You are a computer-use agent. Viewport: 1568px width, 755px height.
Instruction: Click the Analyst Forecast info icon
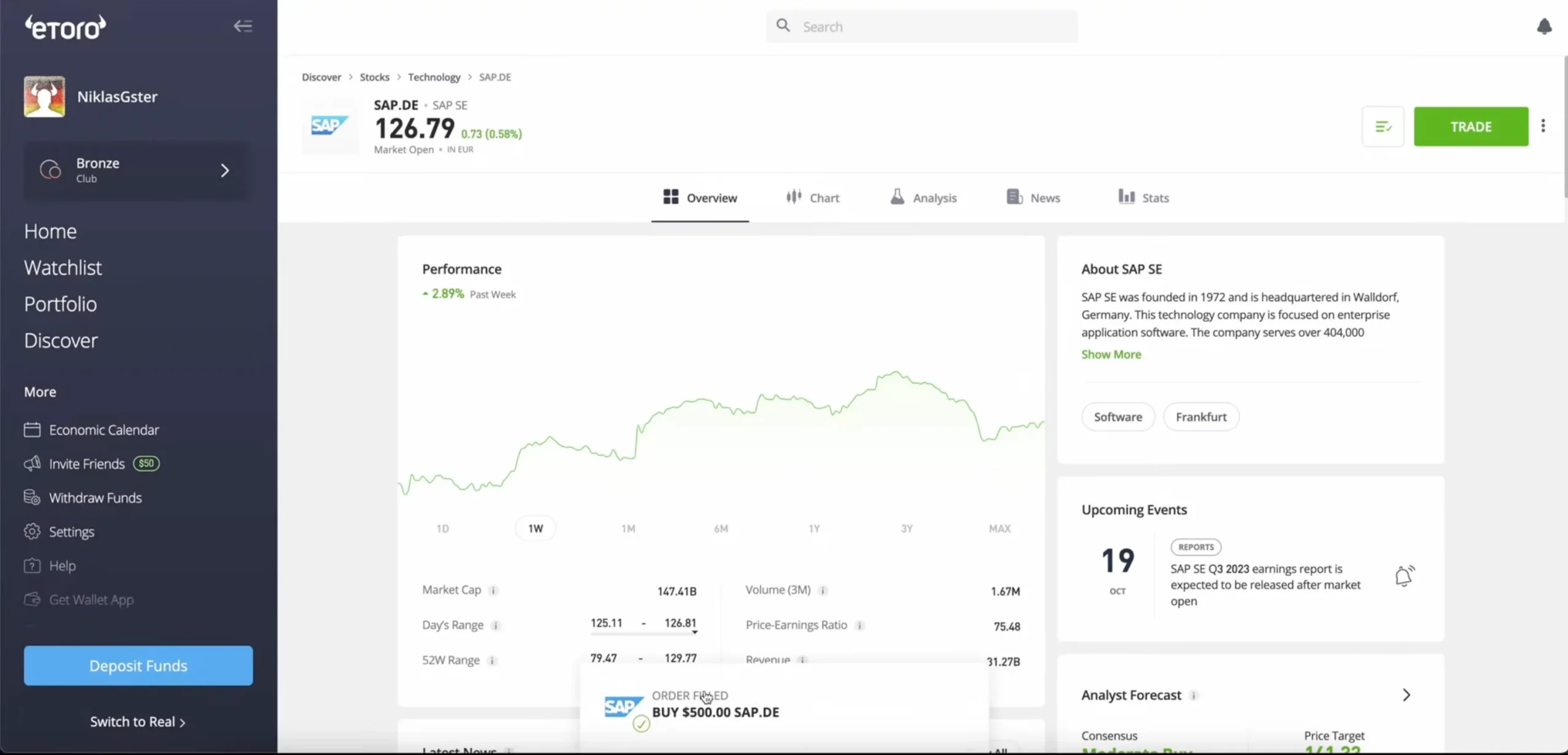coord(1193,696)
